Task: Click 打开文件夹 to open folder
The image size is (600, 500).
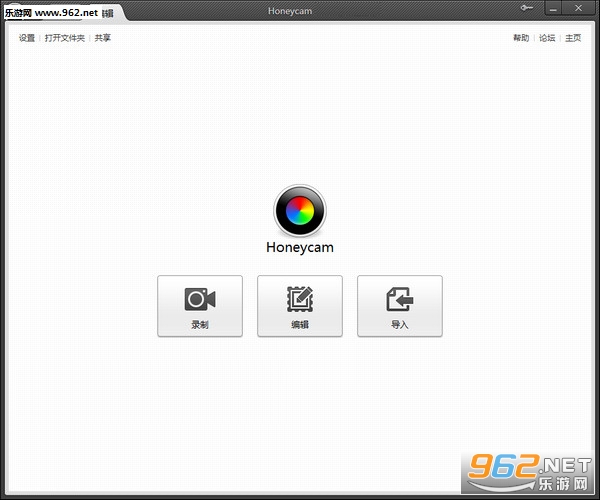Action: [65, 38]
